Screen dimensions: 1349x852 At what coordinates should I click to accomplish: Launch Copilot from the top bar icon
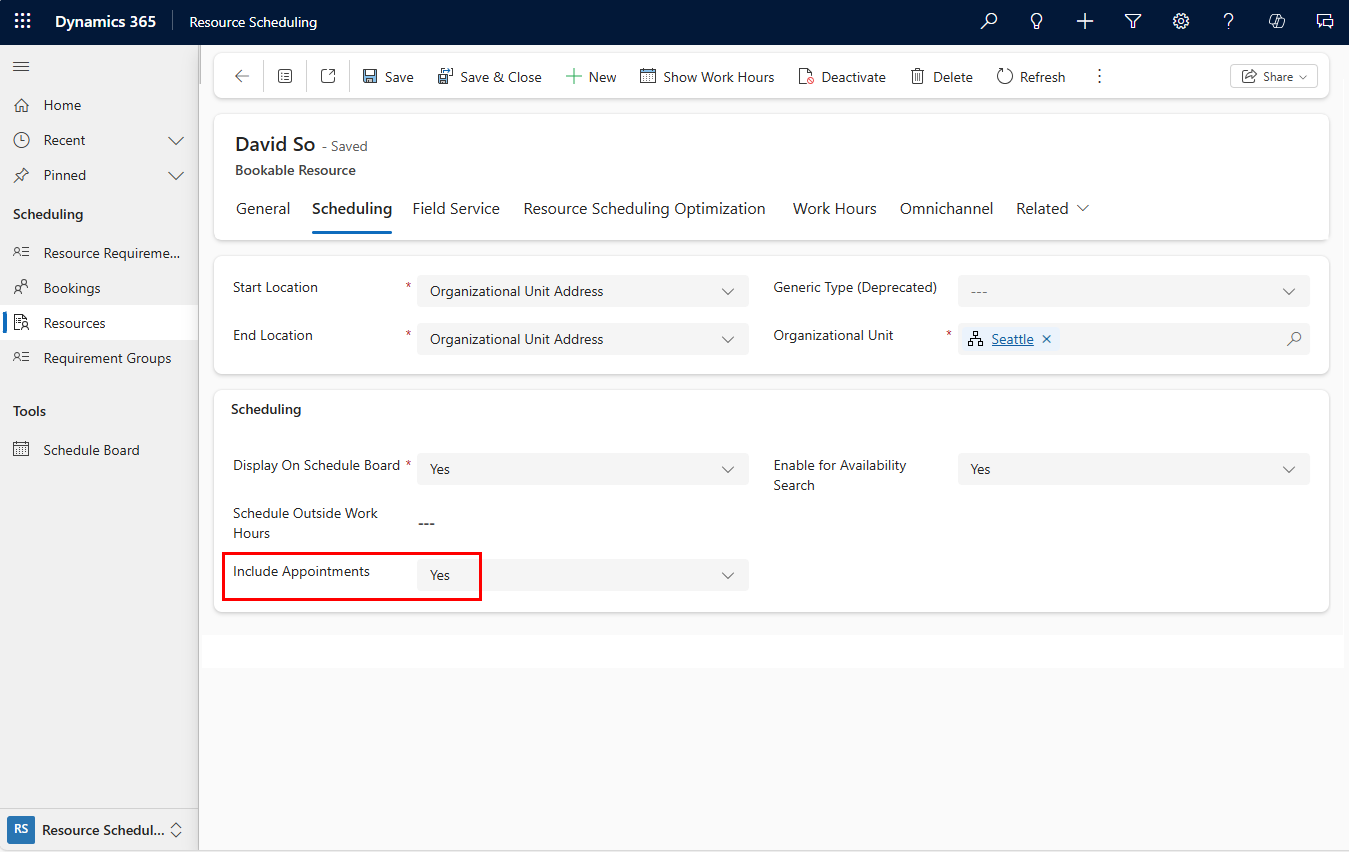tap(1276, 20)
